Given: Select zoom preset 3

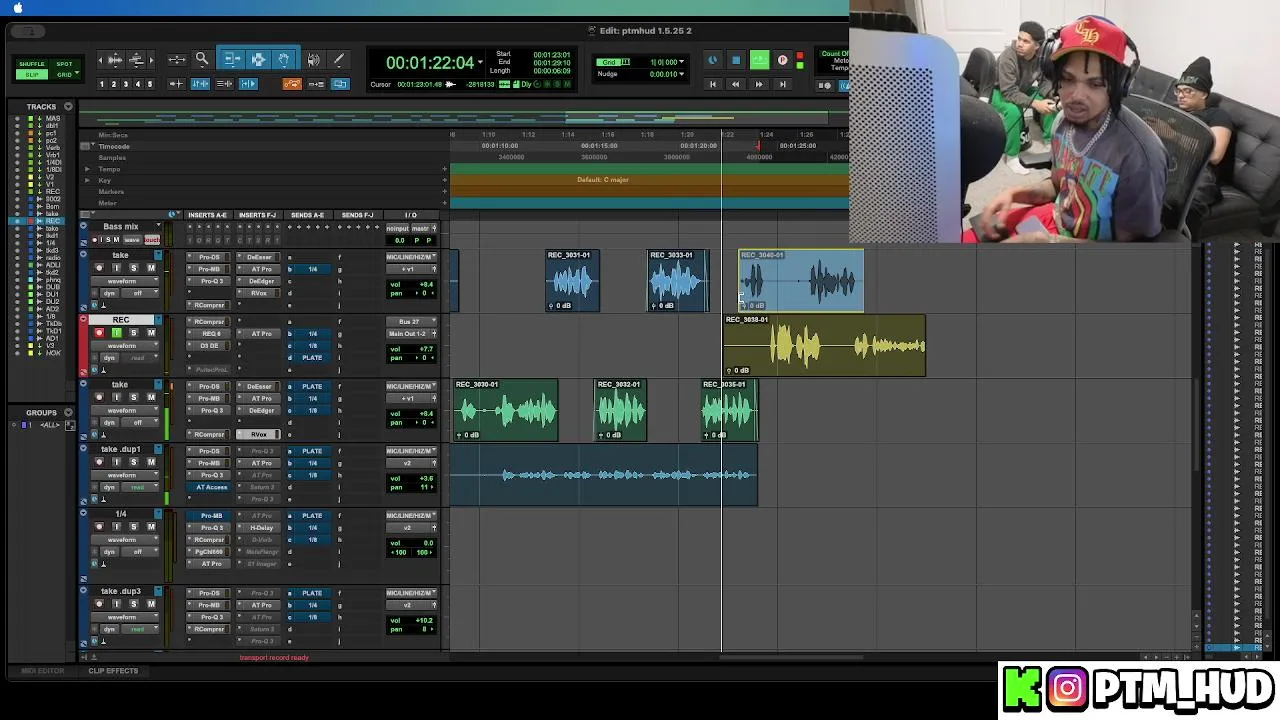Looking at the screenshot, I should pyautogui.click(x=126, y=84).
